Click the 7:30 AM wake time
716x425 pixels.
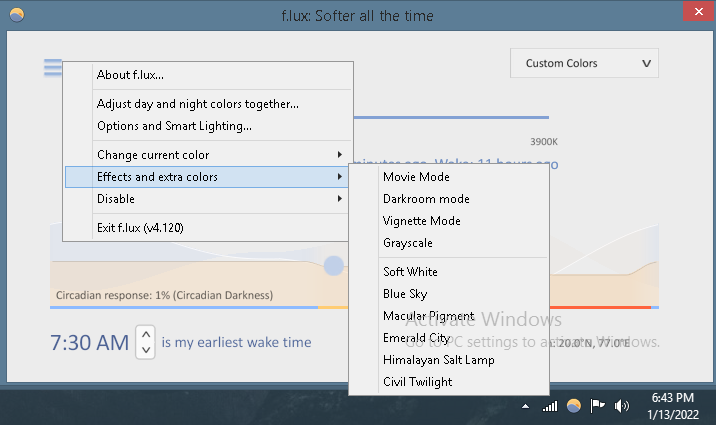[90, 343]
